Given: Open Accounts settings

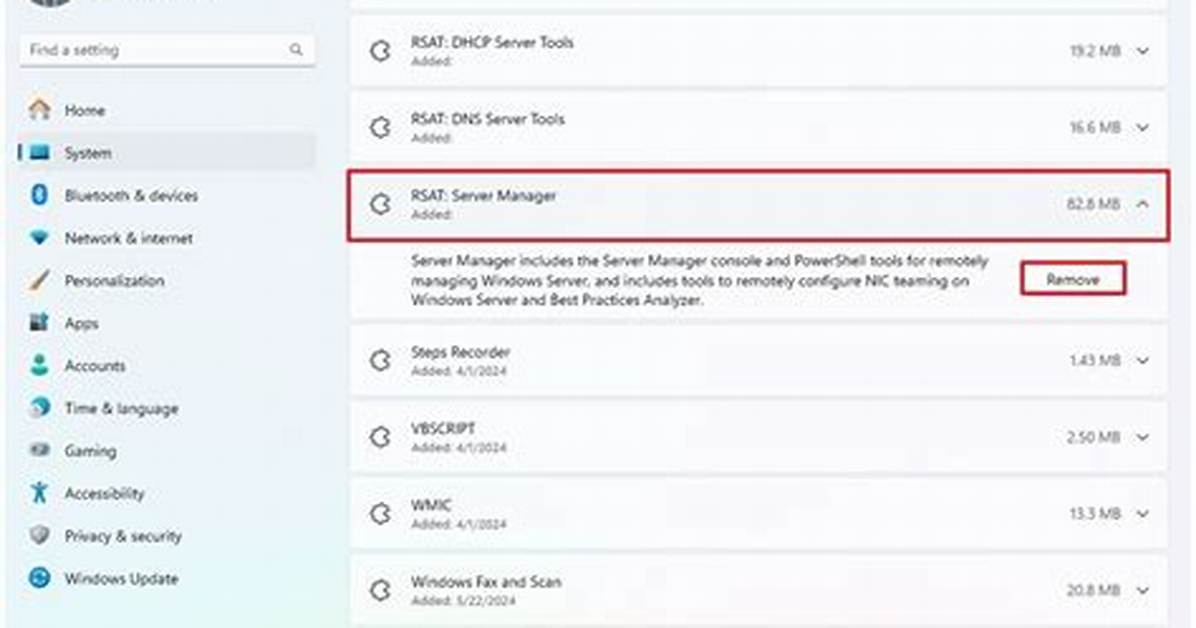Looking at the screenshot, I should tap(167, 366).
